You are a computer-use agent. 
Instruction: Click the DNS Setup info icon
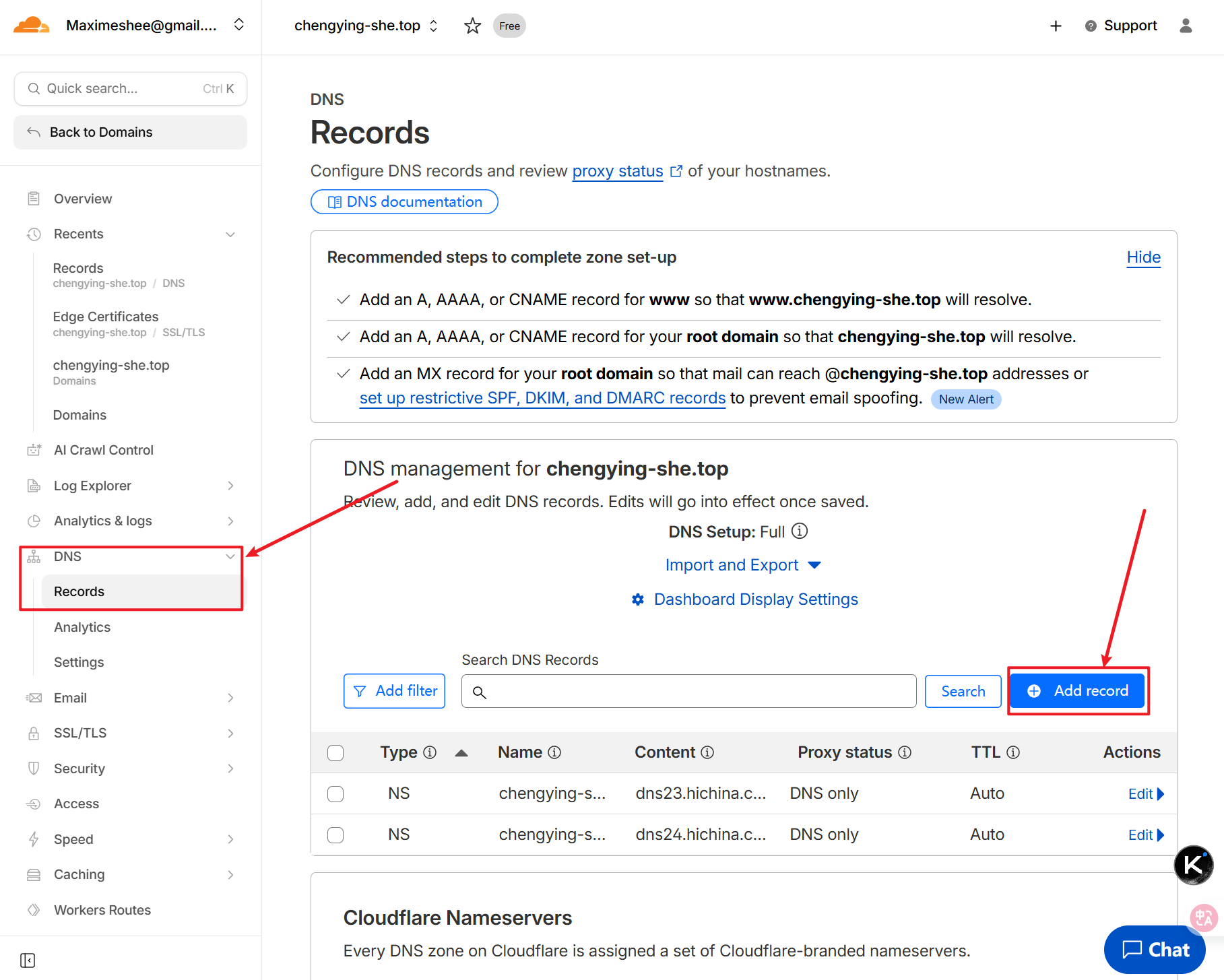800,531
